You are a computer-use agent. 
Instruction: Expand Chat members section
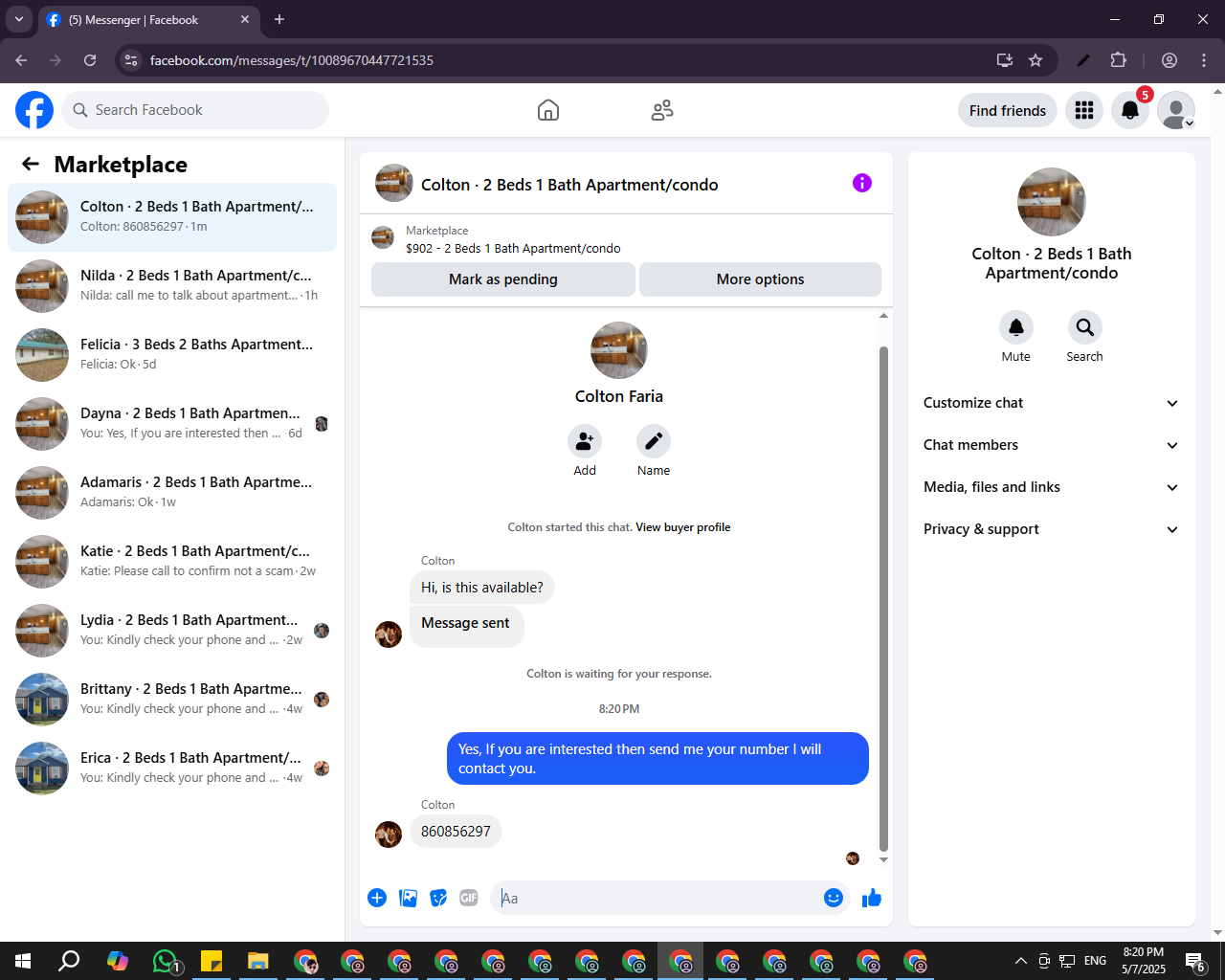click(1051, 445)
